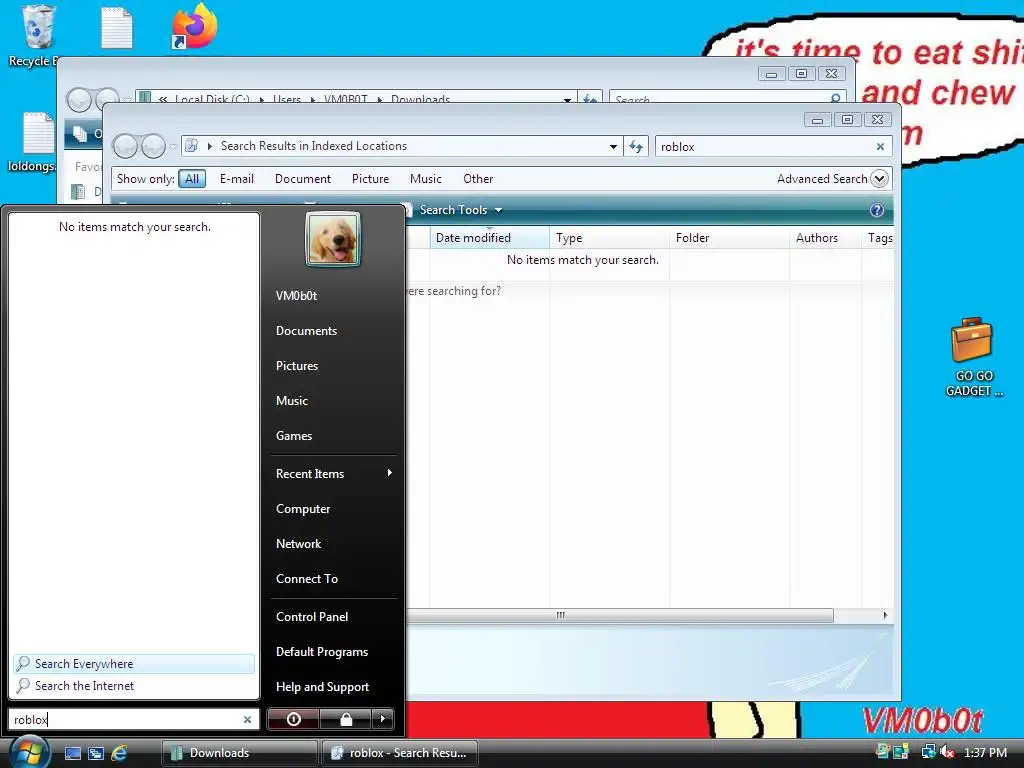The width and height of the screenshot is (1024, 768).
Task: Click the refresh button next to address bar
Action: click(636, 146)
